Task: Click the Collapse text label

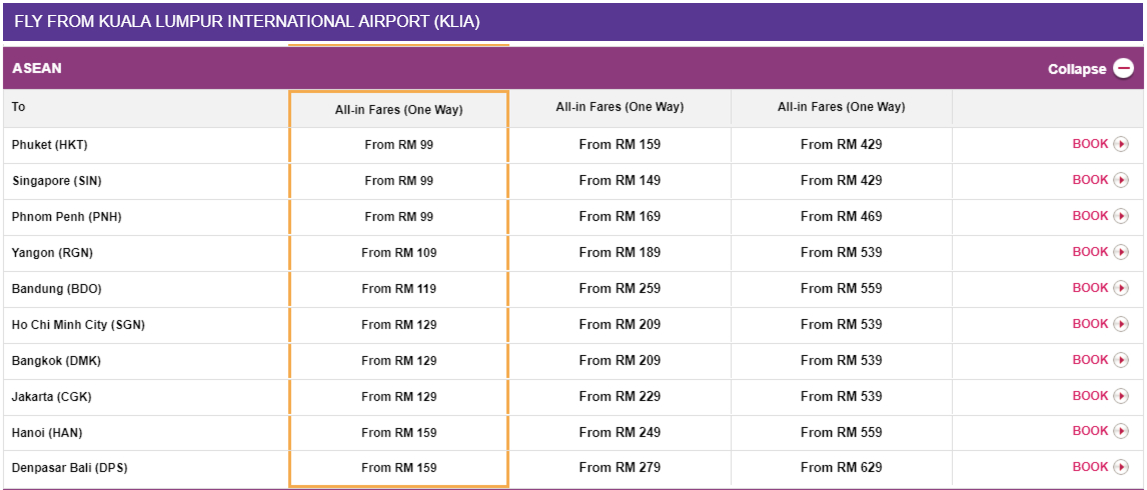Action: (x=1077, y=69)
